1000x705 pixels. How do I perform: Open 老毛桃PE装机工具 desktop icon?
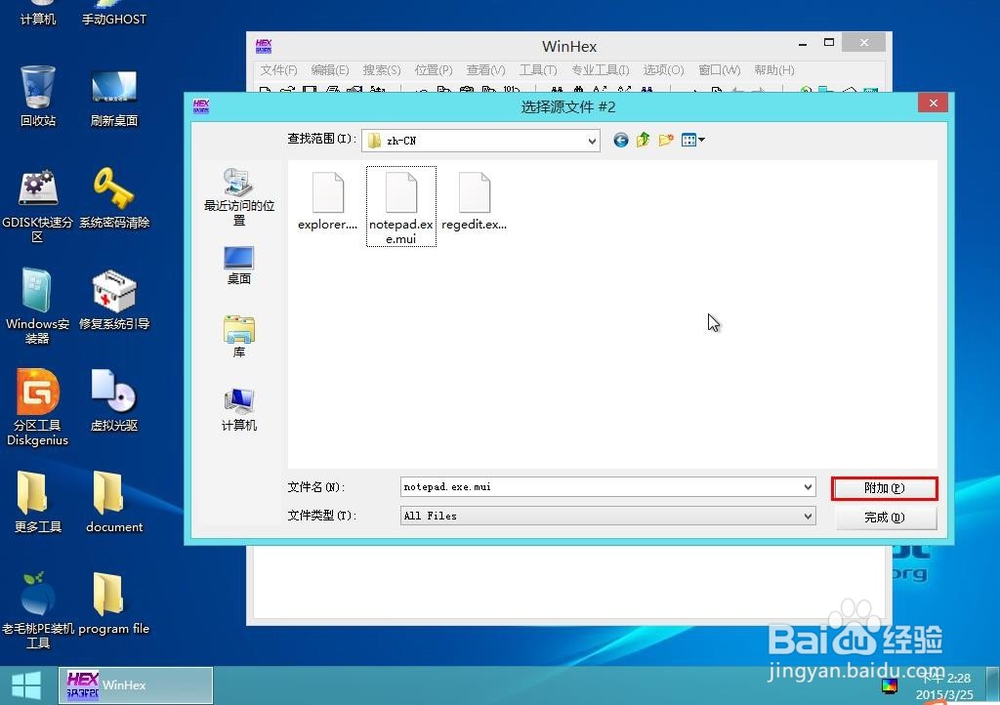[38, 611]
